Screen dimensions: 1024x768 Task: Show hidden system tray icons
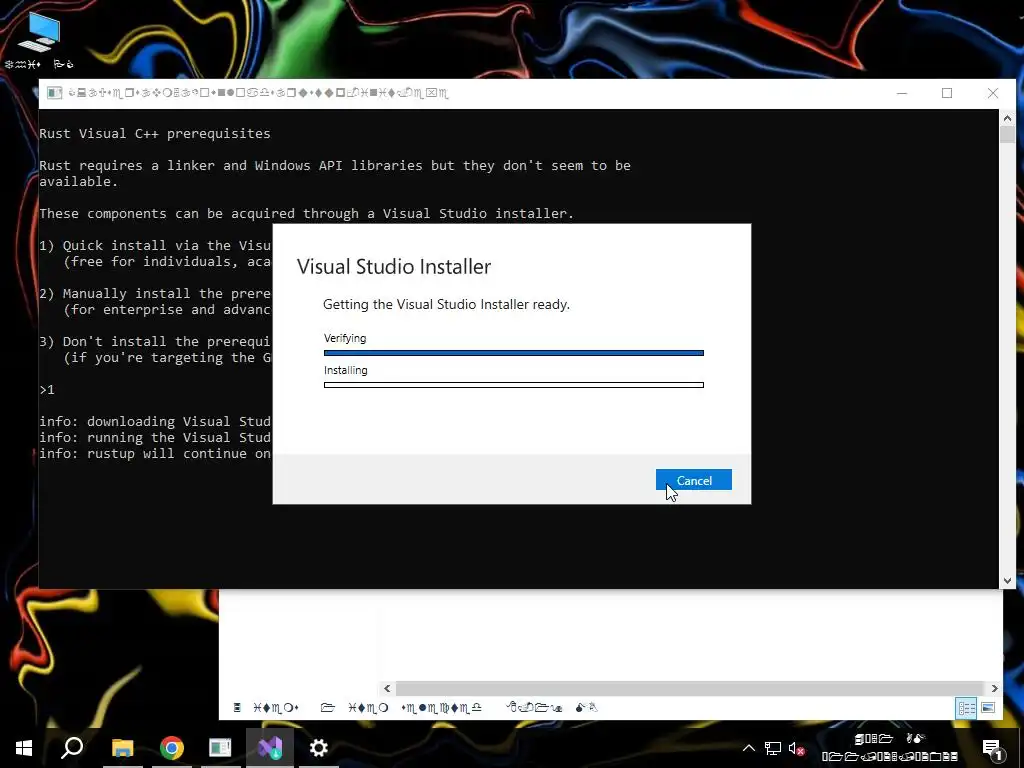click(749, 748)
